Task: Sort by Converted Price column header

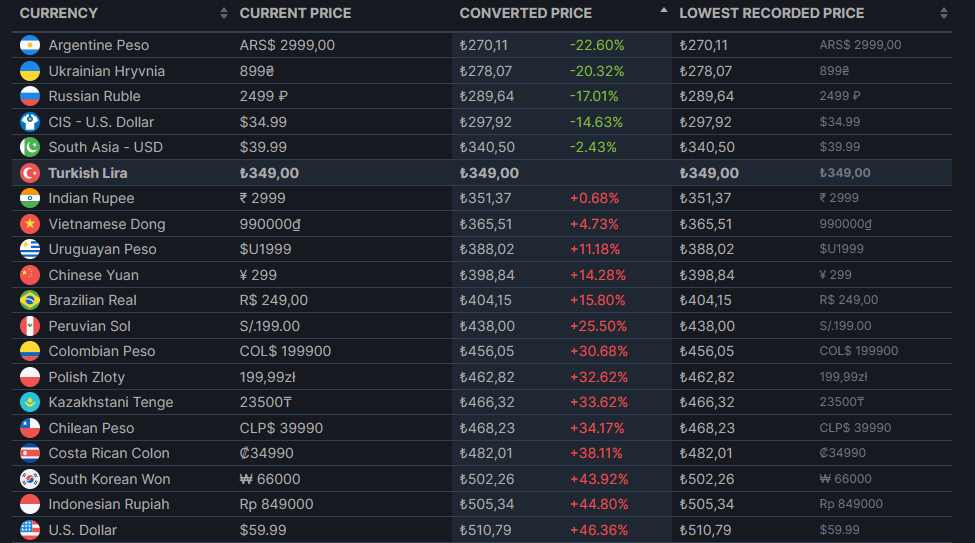Action: [x=526, y=13]
